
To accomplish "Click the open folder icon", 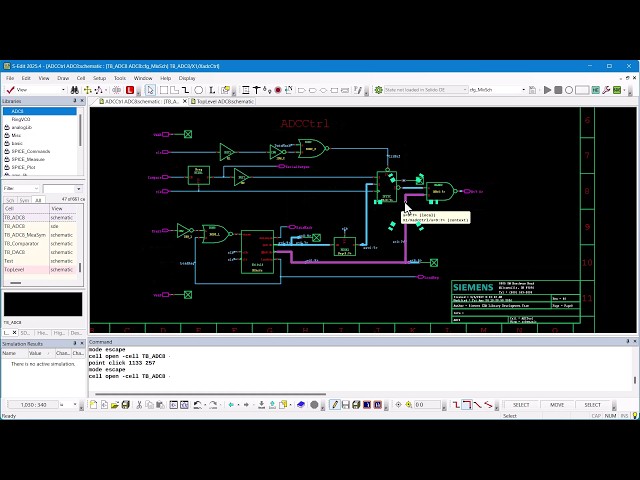I will (115, 404).
